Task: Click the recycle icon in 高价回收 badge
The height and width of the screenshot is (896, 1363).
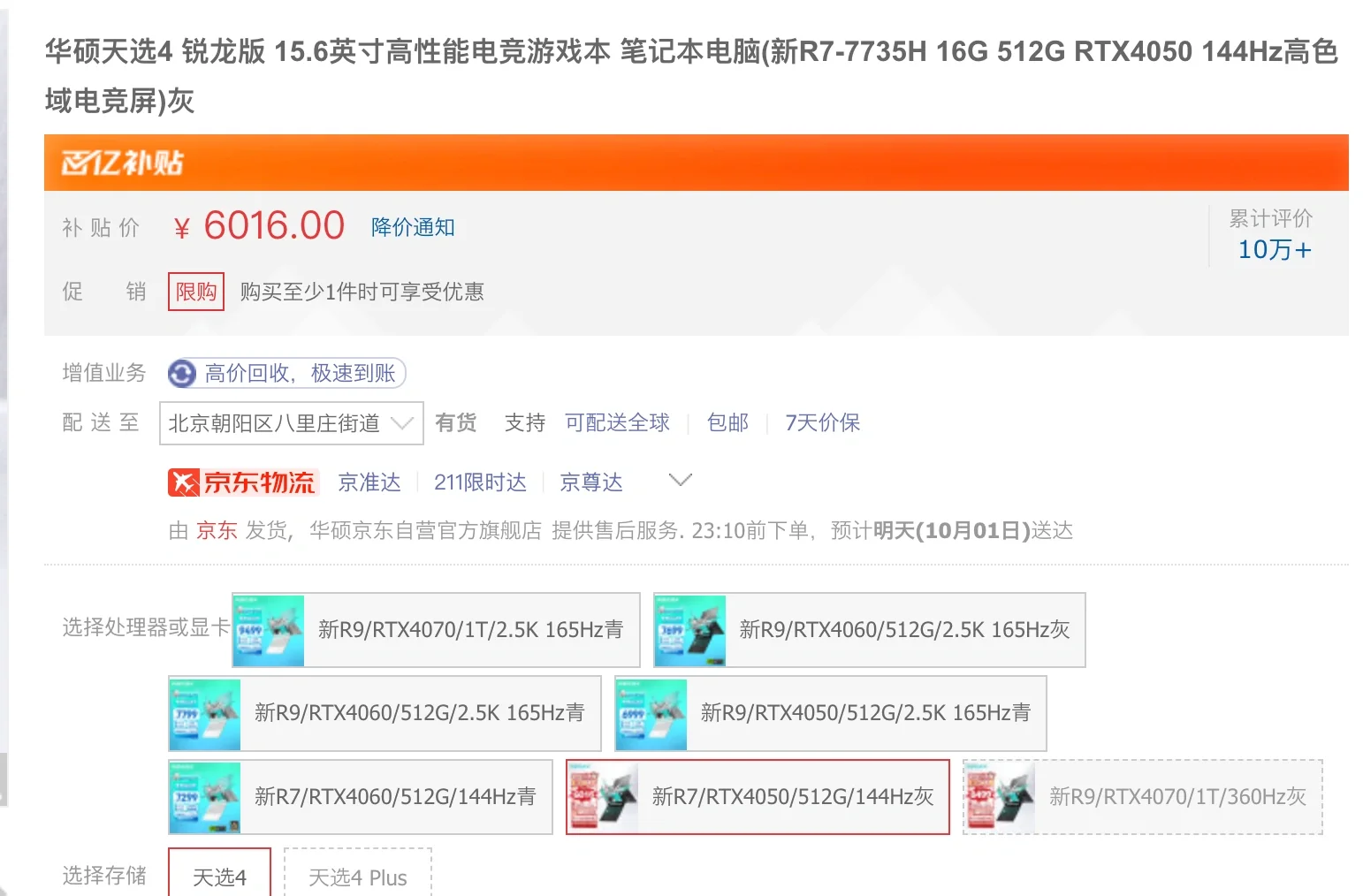Action: (x=182, y=374)
